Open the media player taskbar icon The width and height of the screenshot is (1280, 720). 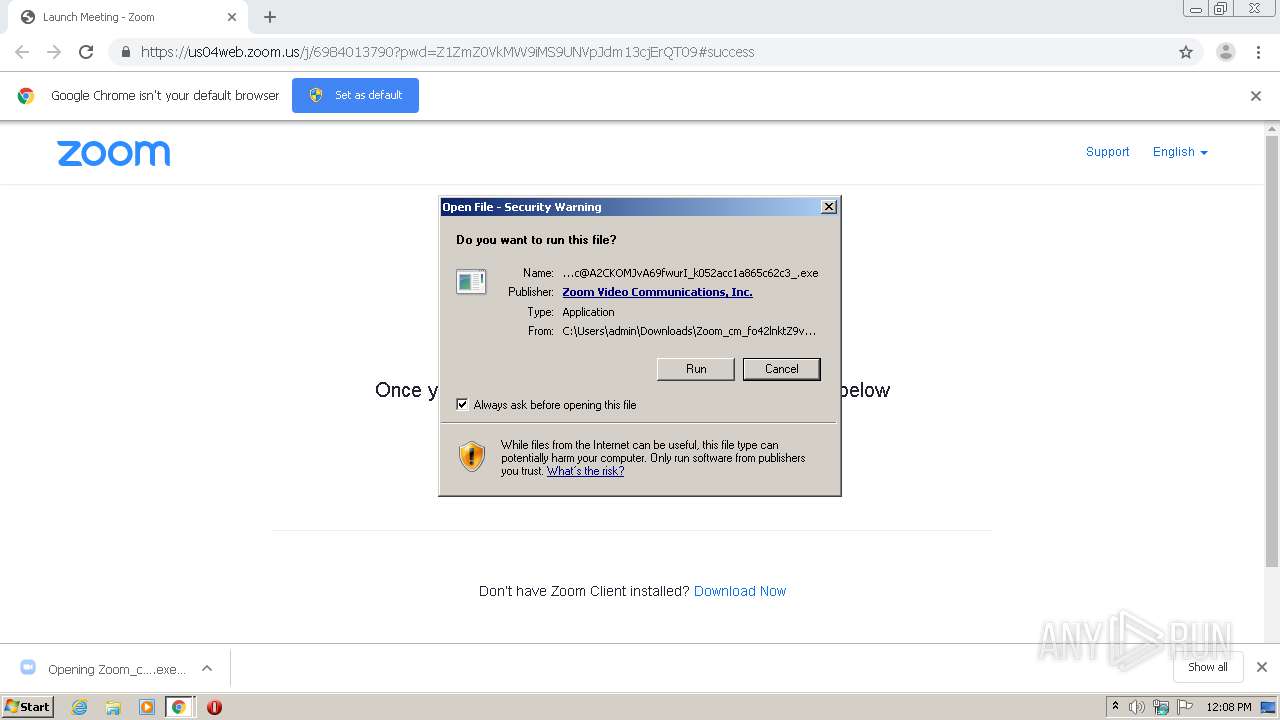point(147,707)
